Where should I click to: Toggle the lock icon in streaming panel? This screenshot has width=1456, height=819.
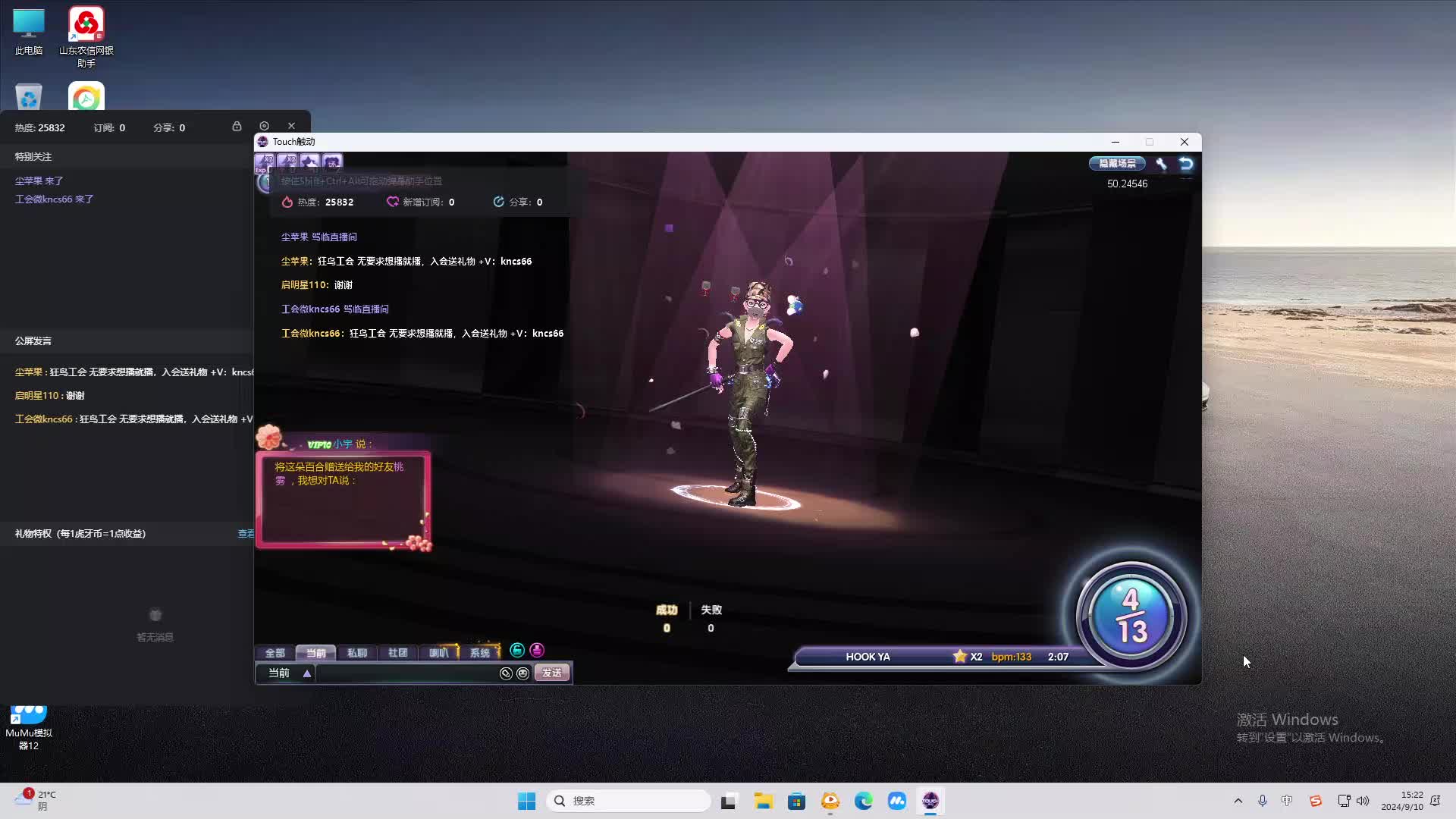tap(237, 126)
